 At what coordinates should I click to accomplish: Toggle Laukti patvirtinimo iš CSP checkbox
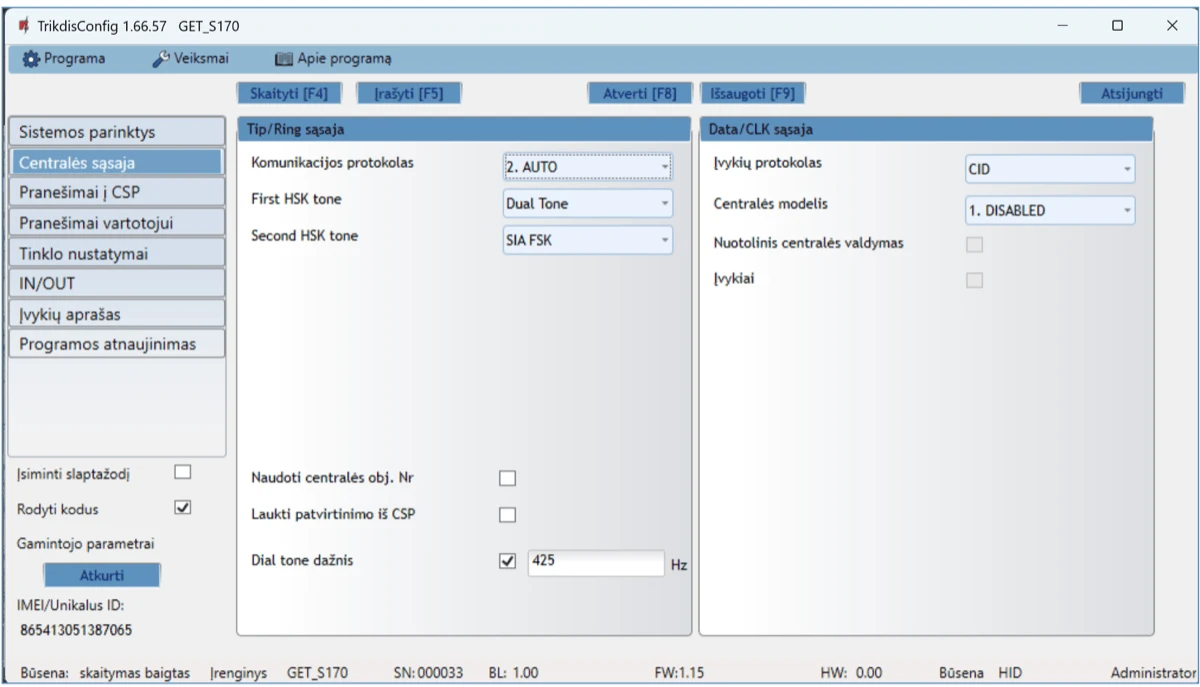click(508, 515)
